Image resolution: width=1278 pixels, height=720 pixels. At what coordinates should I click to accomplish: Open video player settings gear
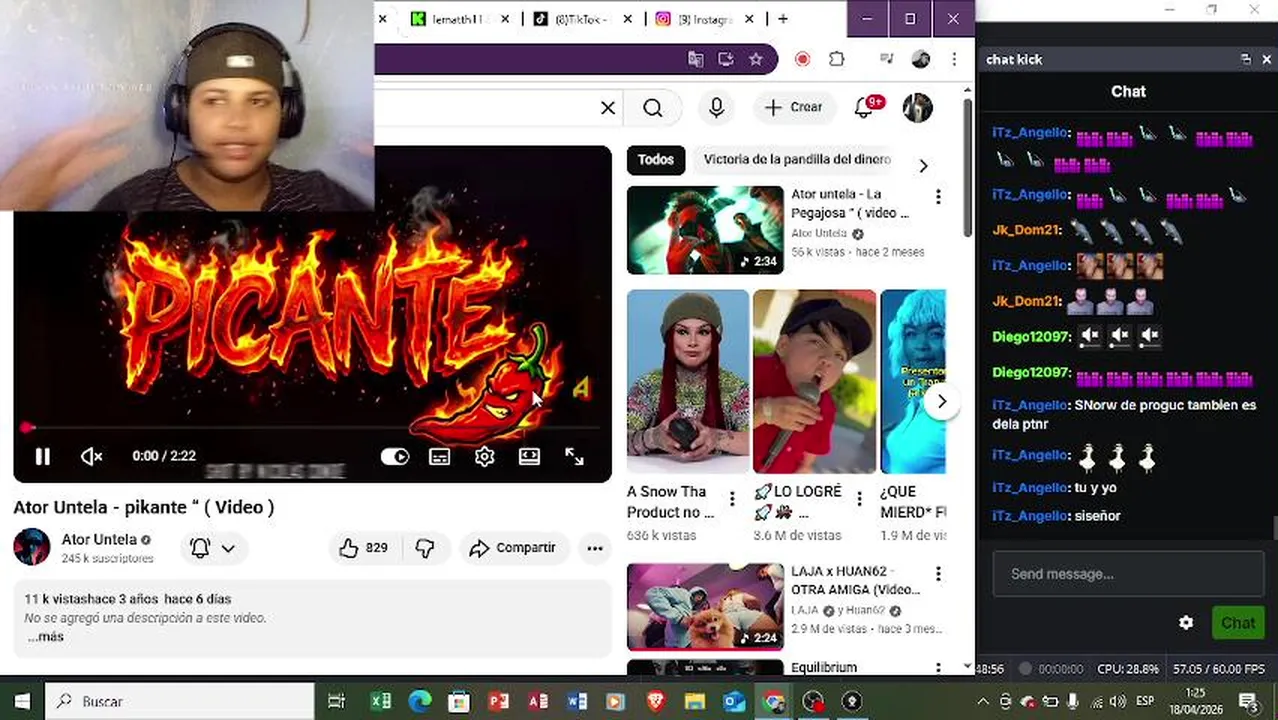[x=484, y=457]
